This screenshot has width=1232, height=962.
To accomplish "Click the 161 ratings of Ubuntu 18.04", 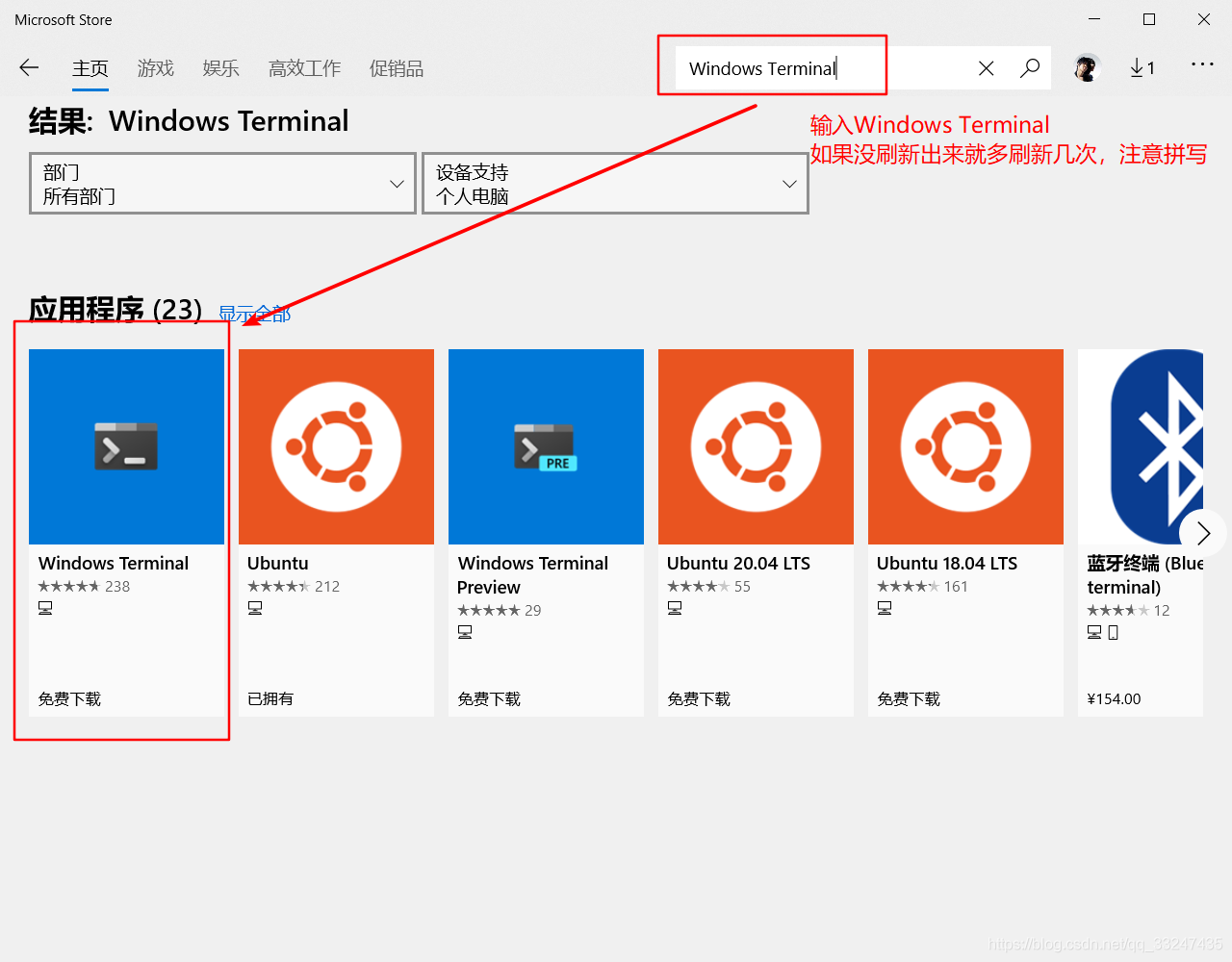I will [956, 587].
